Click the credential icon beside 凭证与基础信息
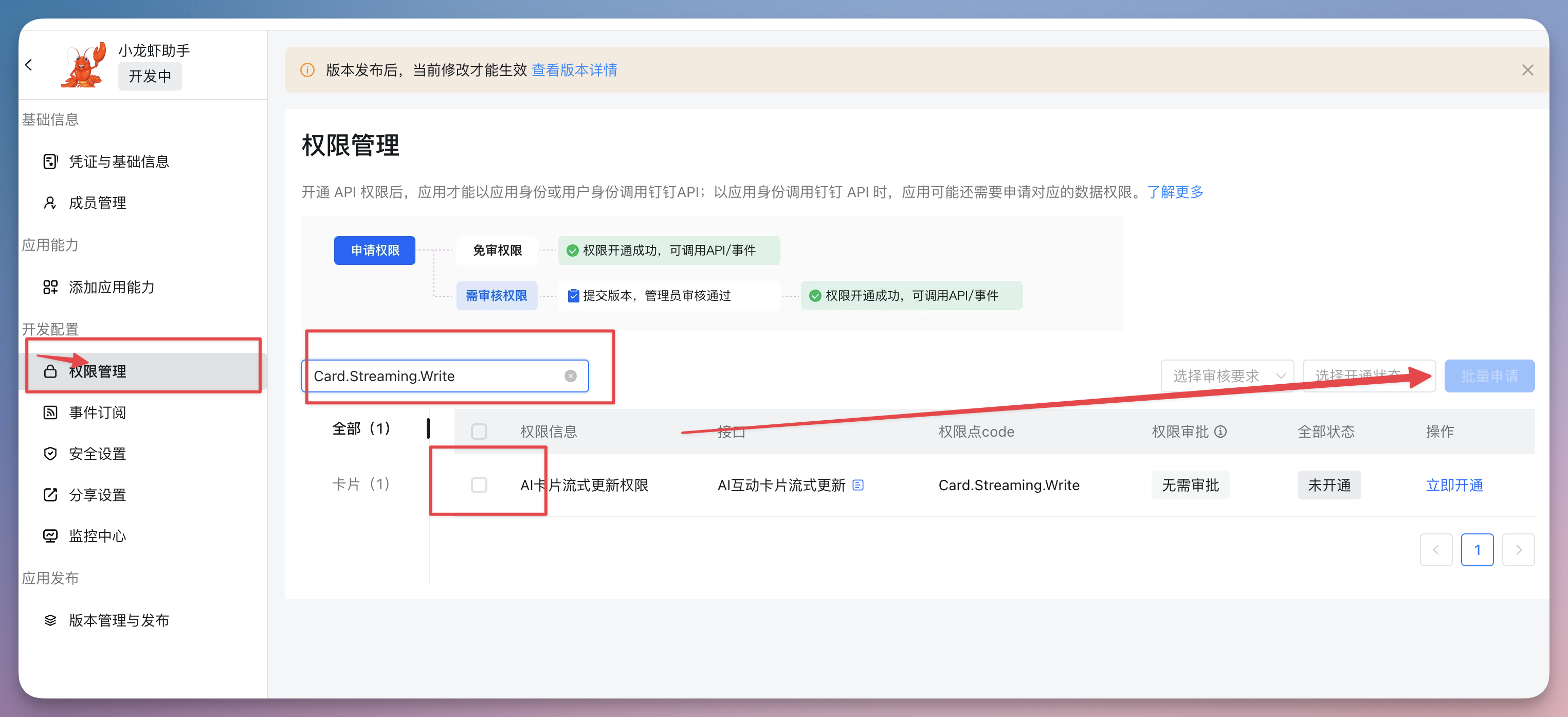Viewport: 1568px width, 717px height. tap(50, 162)
